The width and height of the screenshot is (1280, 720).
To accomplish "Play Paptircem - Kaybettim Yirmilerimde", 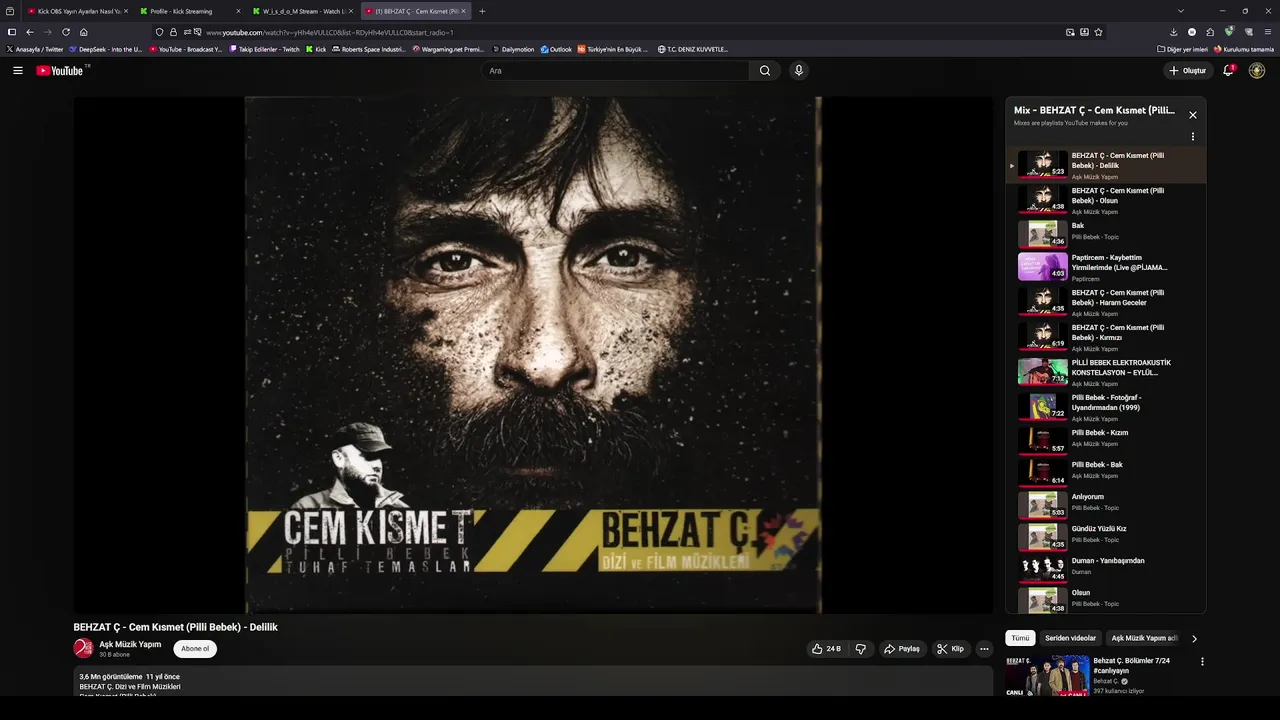I will point(1106,267).
